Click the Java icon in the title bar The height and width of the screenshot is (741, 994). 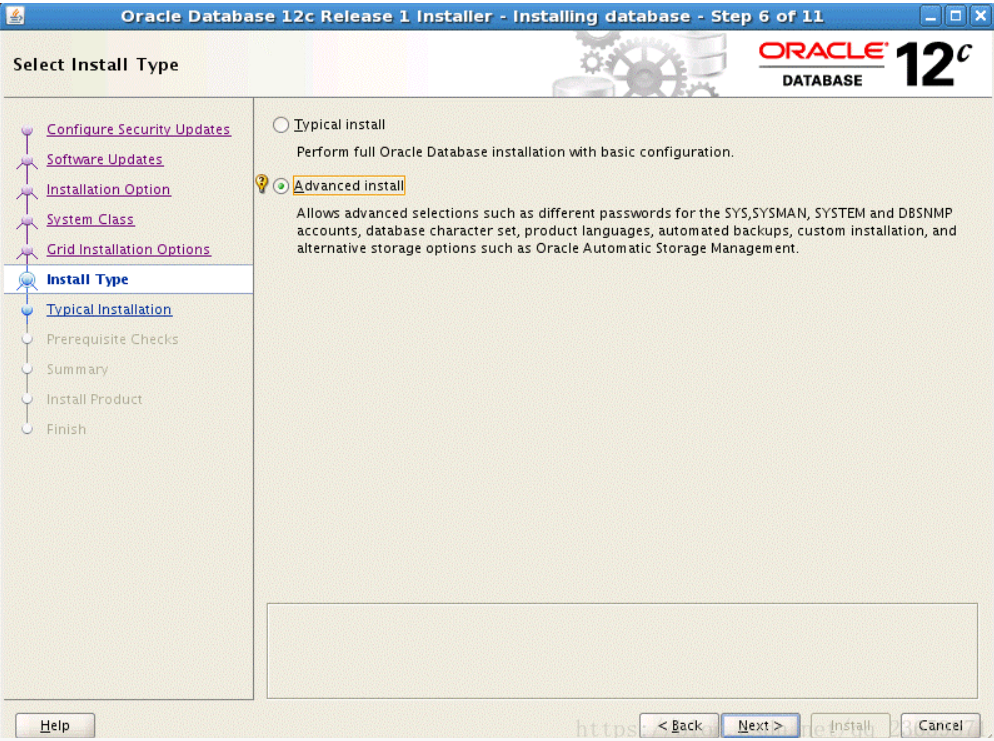pyautogui.click(x=15, y=15)
